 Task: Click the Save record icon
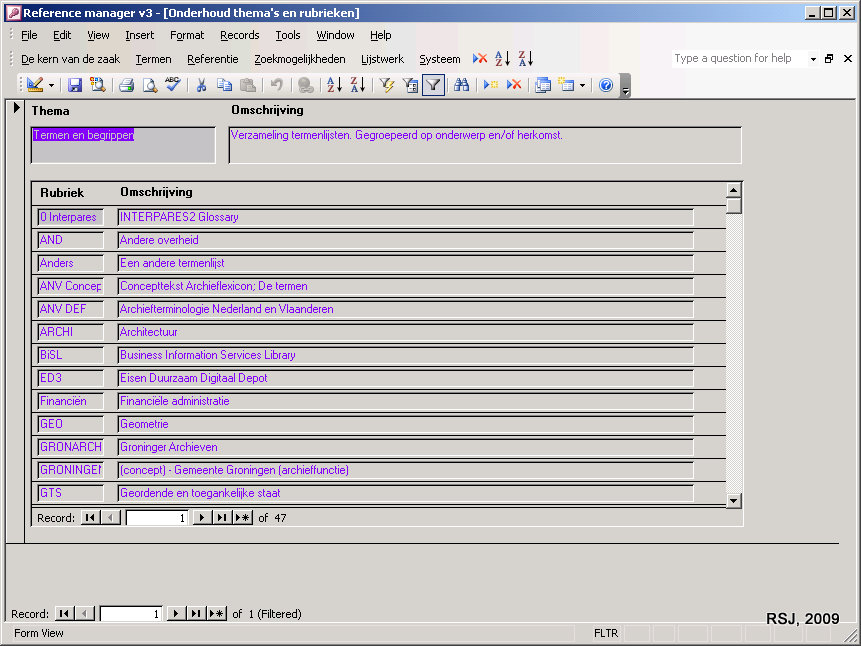(x=75, y=85)
